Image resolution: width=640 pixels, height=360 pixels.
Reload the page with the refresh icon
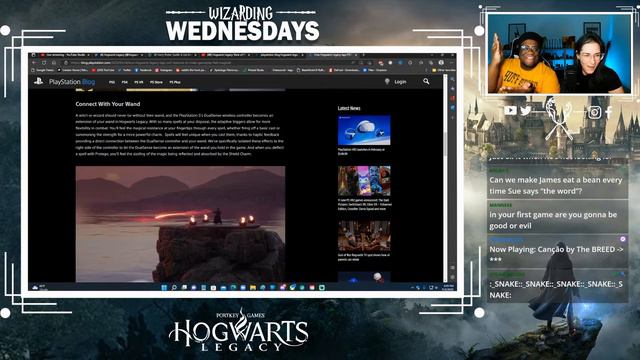(44, 63)
